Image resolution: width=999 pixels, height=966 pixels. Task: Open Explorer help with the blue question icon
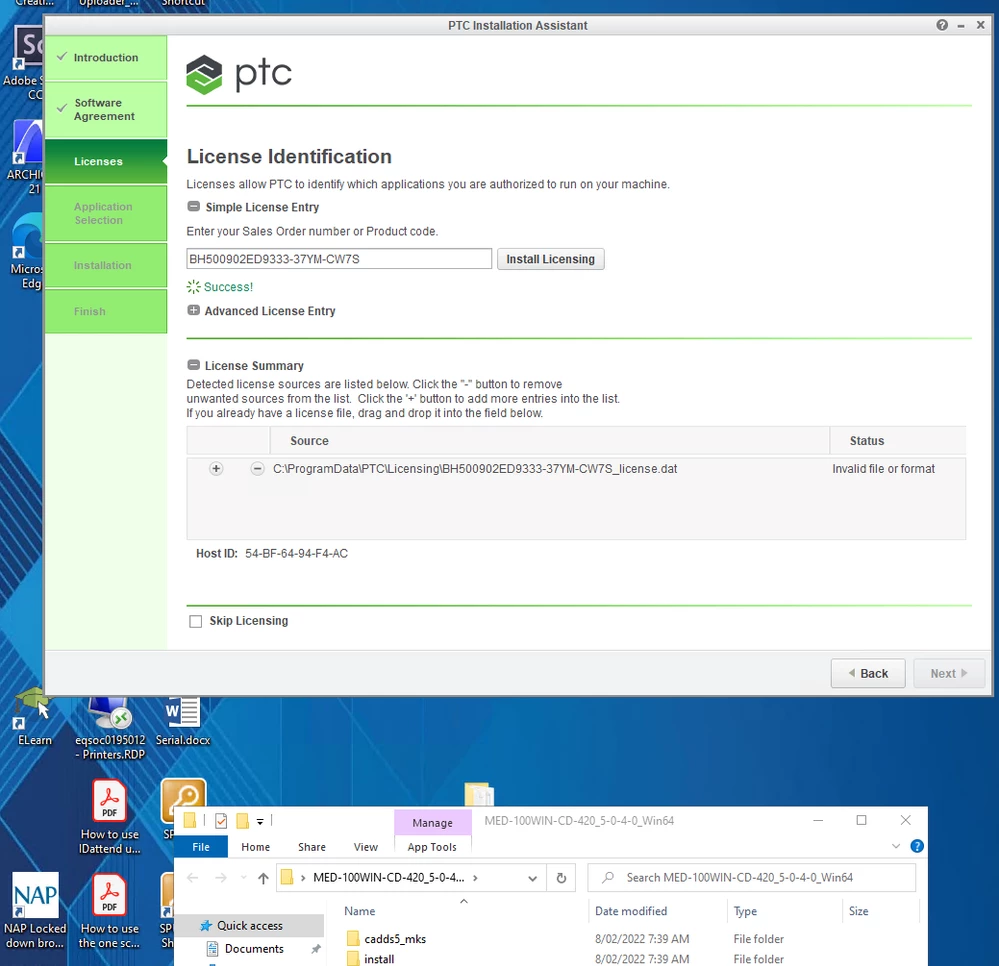(917, 846)
